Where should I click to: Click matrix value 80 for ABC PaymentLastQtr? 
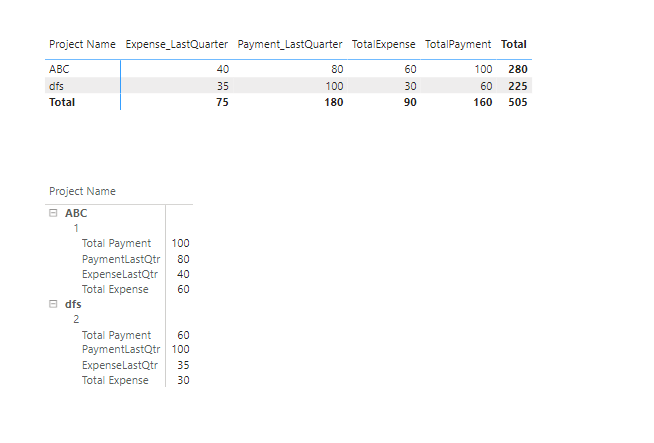(183, 259)
